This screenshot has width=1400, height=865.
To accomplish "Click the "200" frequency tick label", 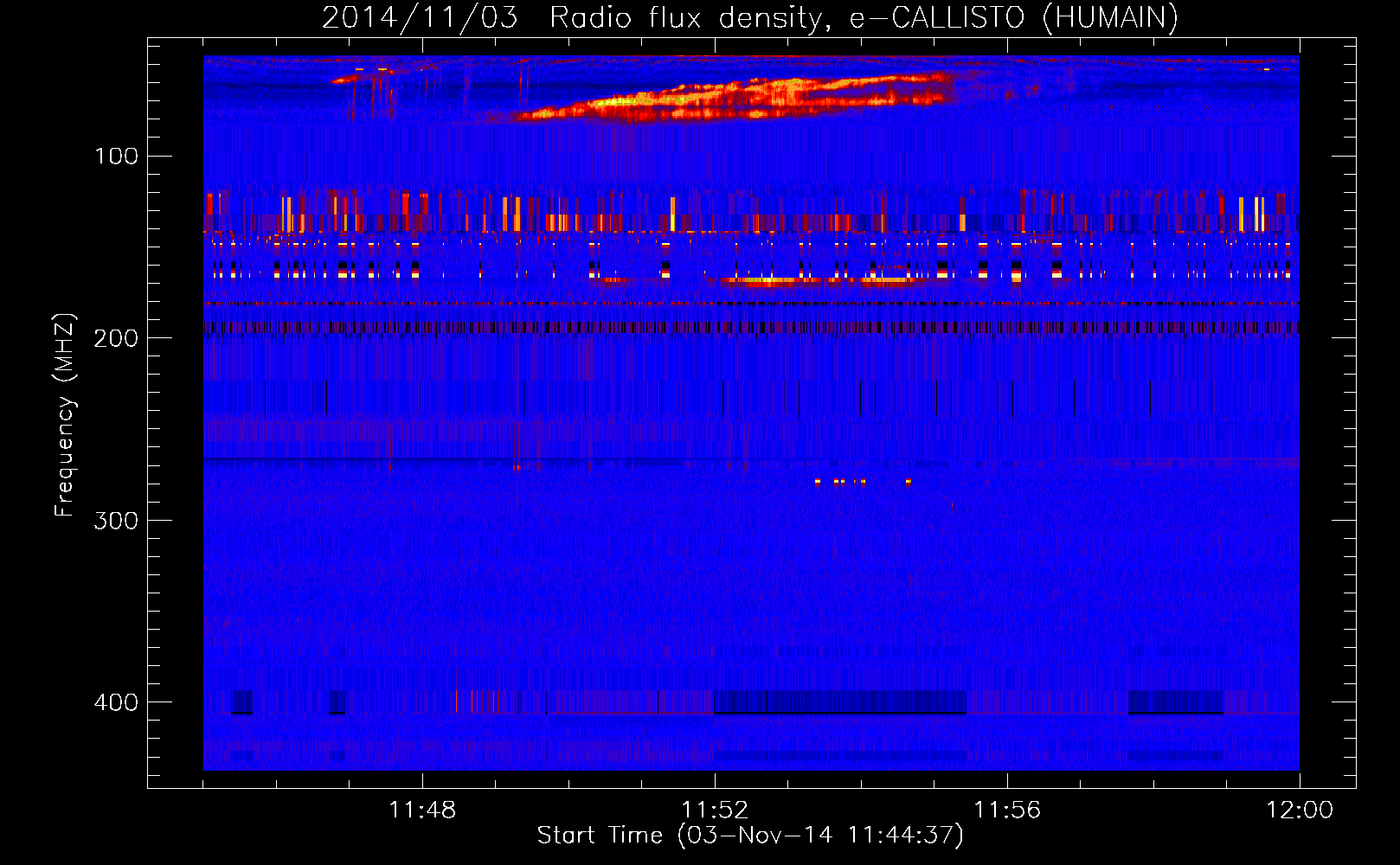I will 116,338.
